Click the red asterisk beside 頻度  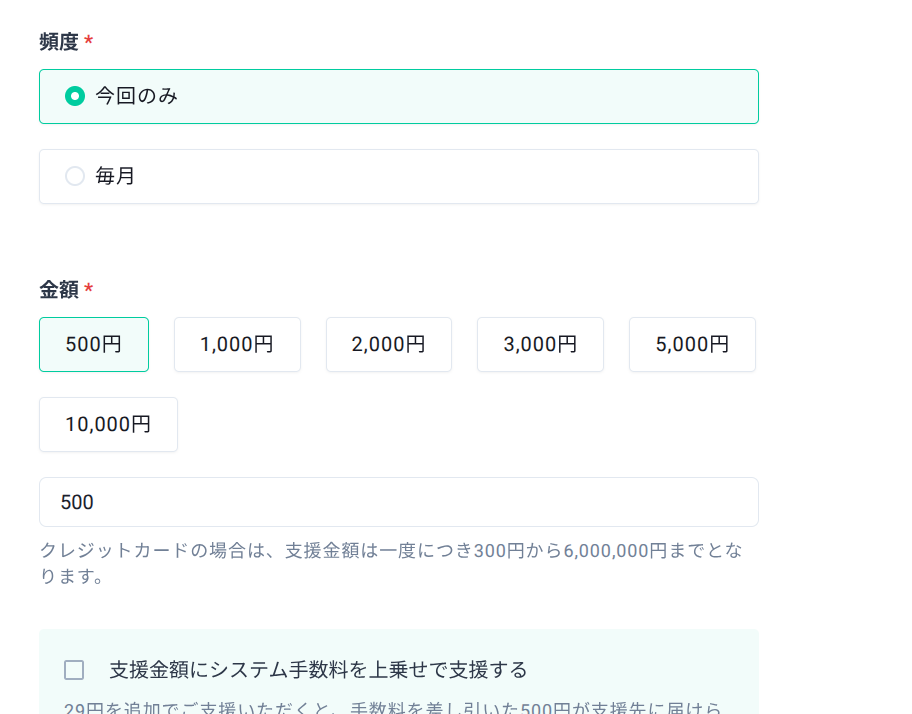tap(89, 42)
